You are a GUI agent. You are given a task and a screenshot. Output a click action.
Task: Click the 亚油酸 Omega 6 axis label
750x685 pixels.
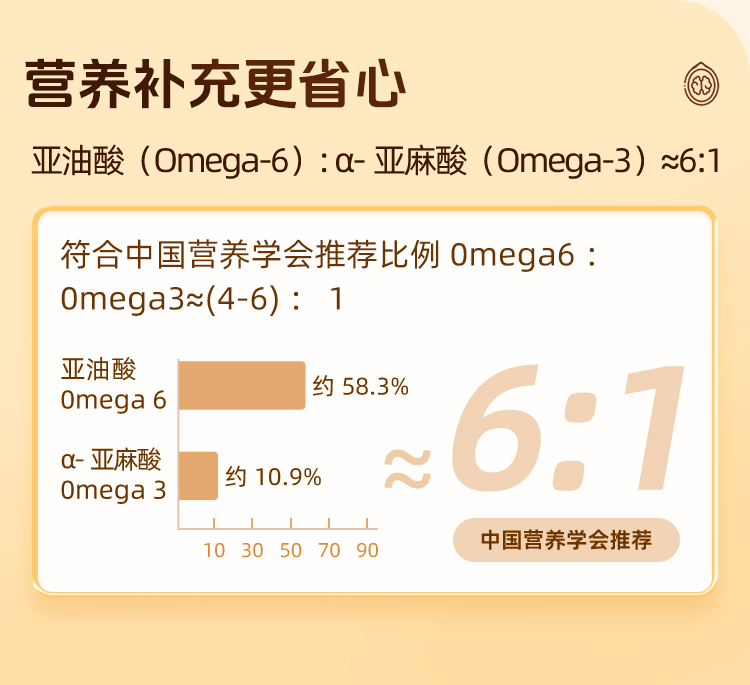113,385
